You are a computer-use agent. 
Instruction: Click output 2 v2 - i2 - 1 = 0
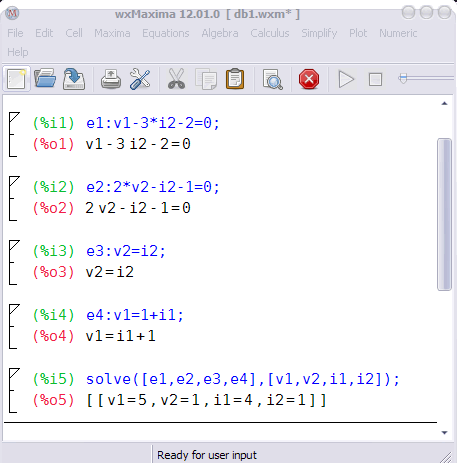[x=138, y=208]
